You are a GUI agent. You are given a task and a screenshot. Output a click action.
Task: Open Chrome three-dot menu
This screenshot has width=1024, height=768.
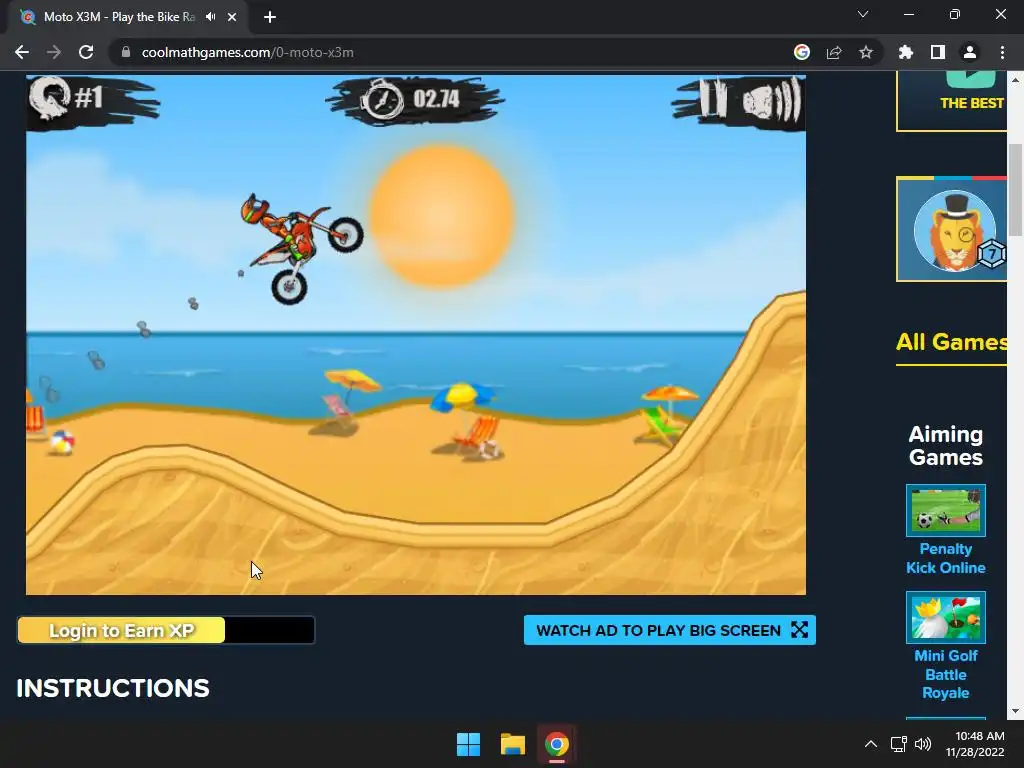point(1002,52)
